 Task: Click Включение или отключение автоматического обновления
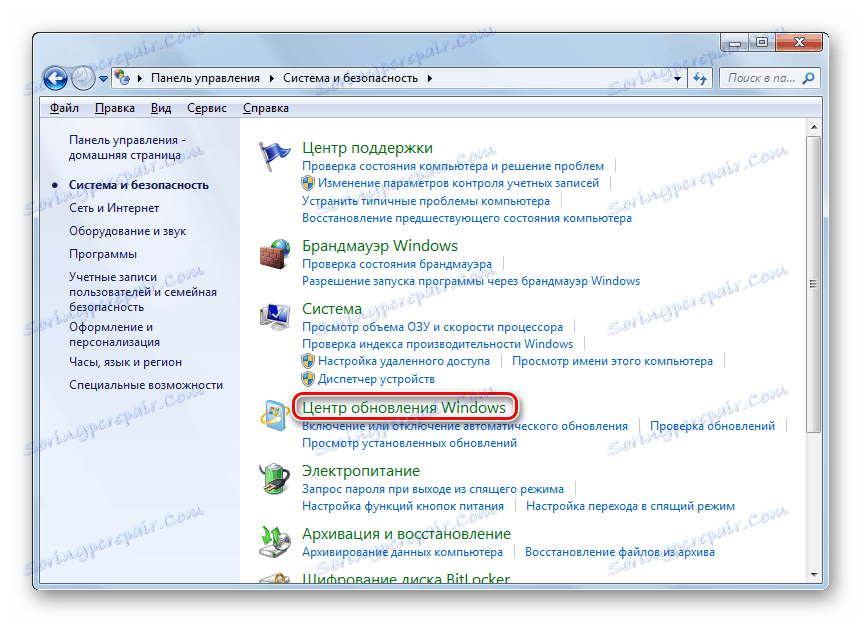click(x=465, y=426)
